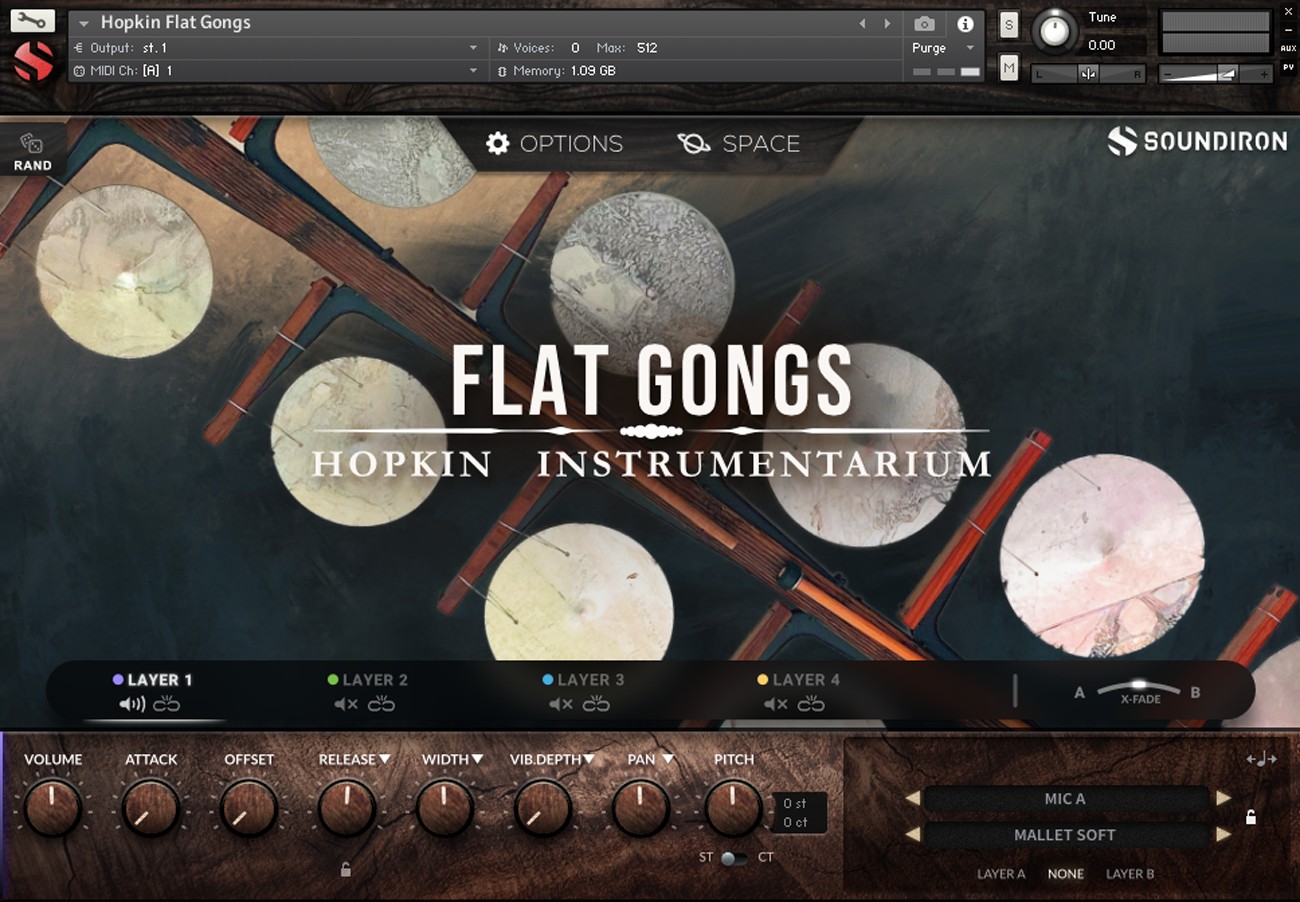Click the RAND dice button
Screen dimensions: 1300x902
tap(32, 150)
